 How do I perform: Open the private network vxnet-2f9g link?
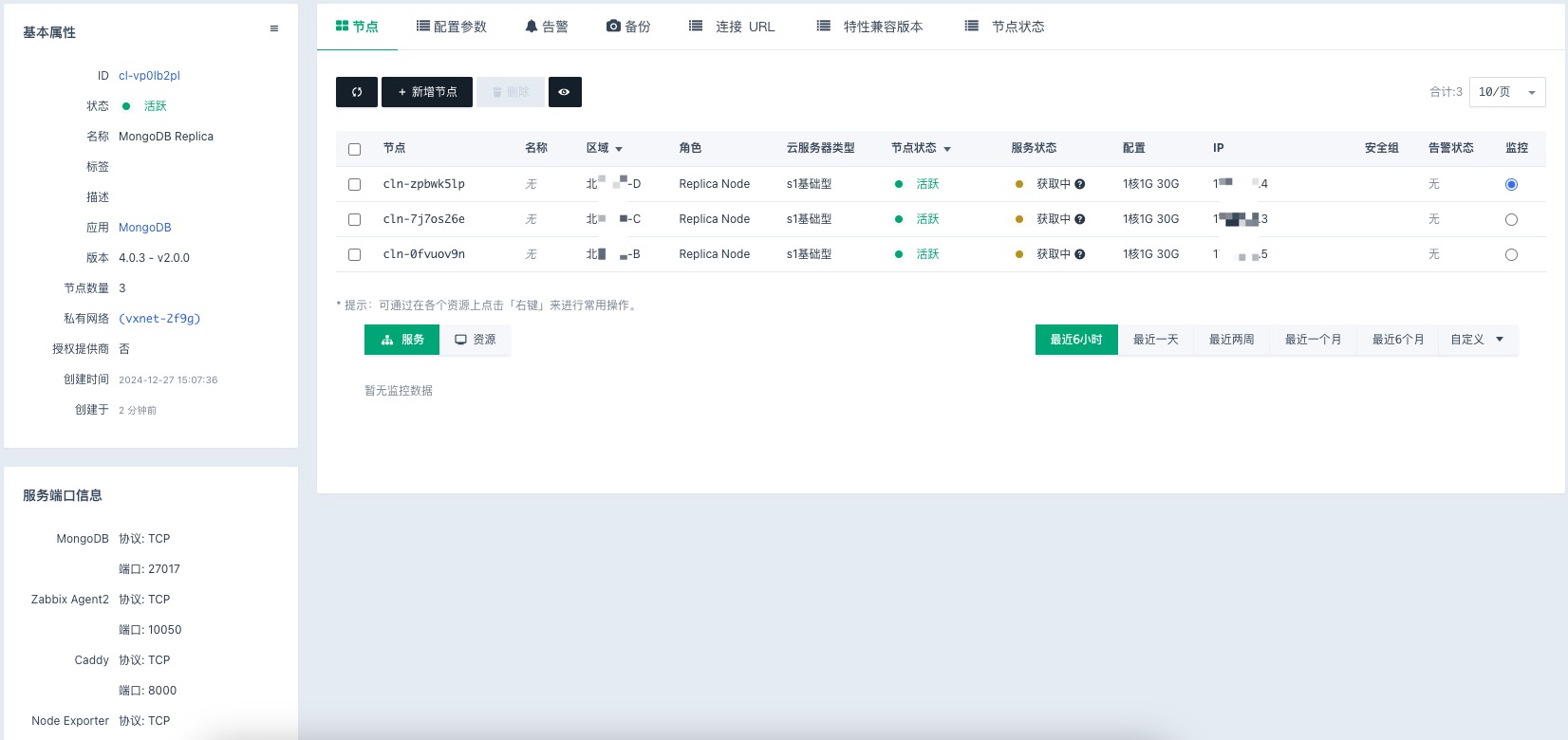(159, 319)
